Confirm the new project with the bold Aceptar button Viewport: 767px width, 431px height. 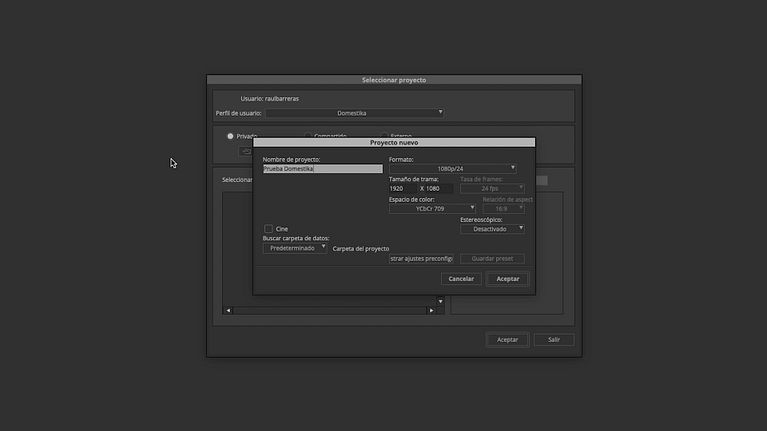(508, 279)
